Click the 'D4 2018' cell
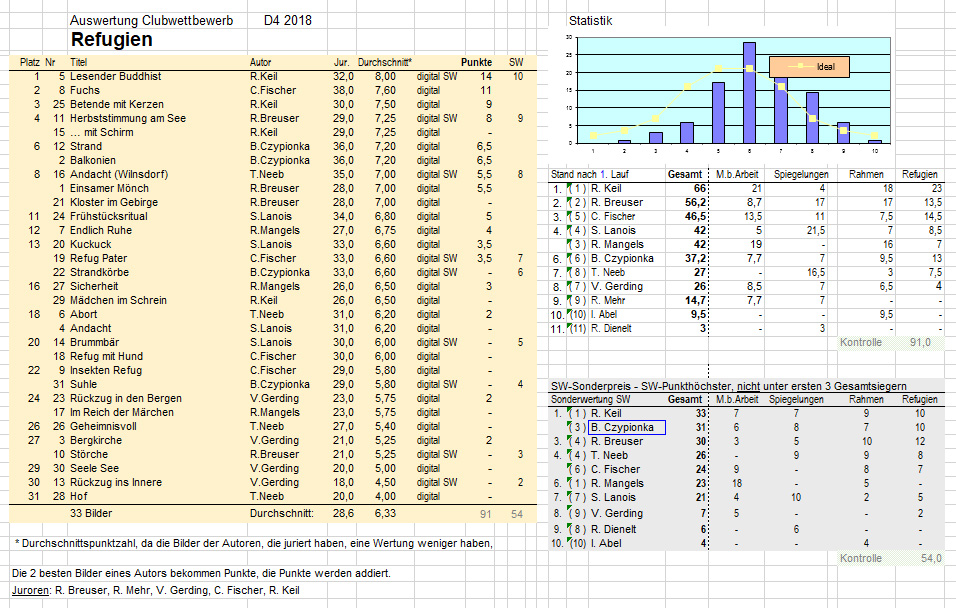 288,21
